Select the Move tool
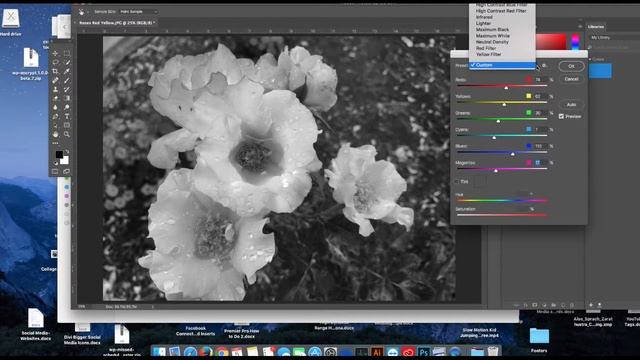This screenshot has width=640, height=360. [55, 53]
